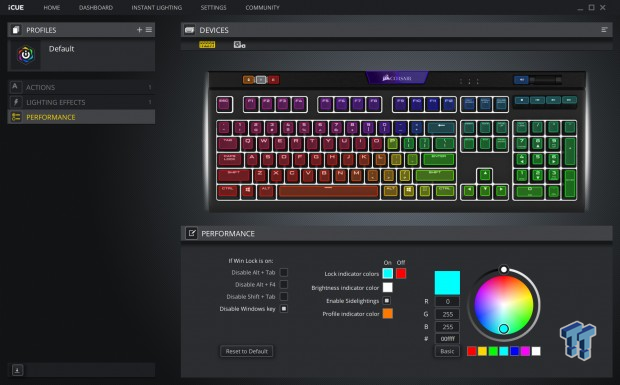Open the Dashboard menu

(x=96, y=8)
